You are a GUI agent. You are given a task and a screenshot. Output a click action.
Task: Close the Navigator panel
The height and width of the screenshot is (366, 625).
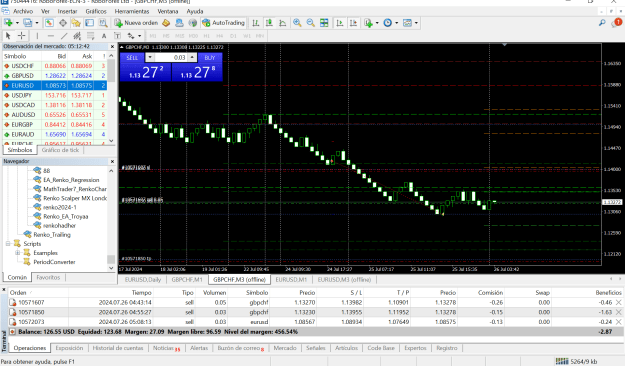pyautogui.click(x=112, y=161)
